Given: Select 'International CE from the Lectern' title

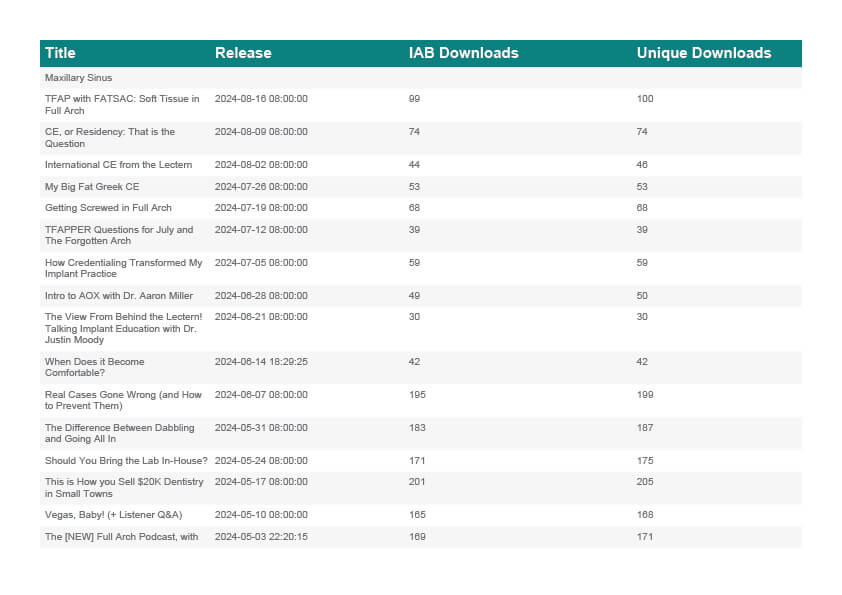Looking at the screenshot, I should pyautogui.click(x=119, y=165).
